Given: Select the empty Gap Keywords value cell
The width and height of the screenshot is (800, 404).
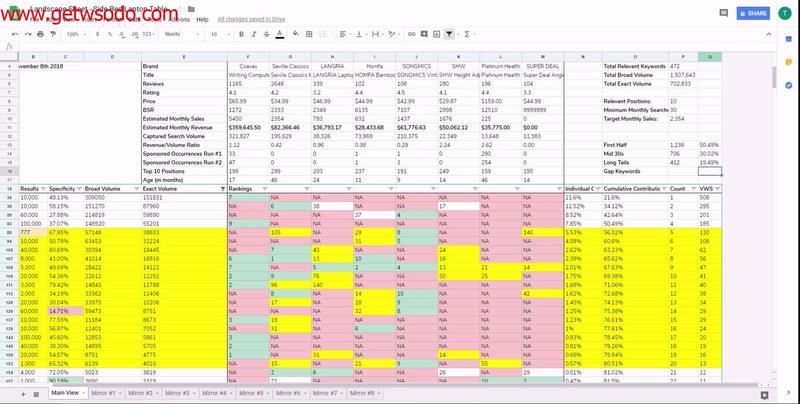Looking at the screenshot, I should coord(710,171).
